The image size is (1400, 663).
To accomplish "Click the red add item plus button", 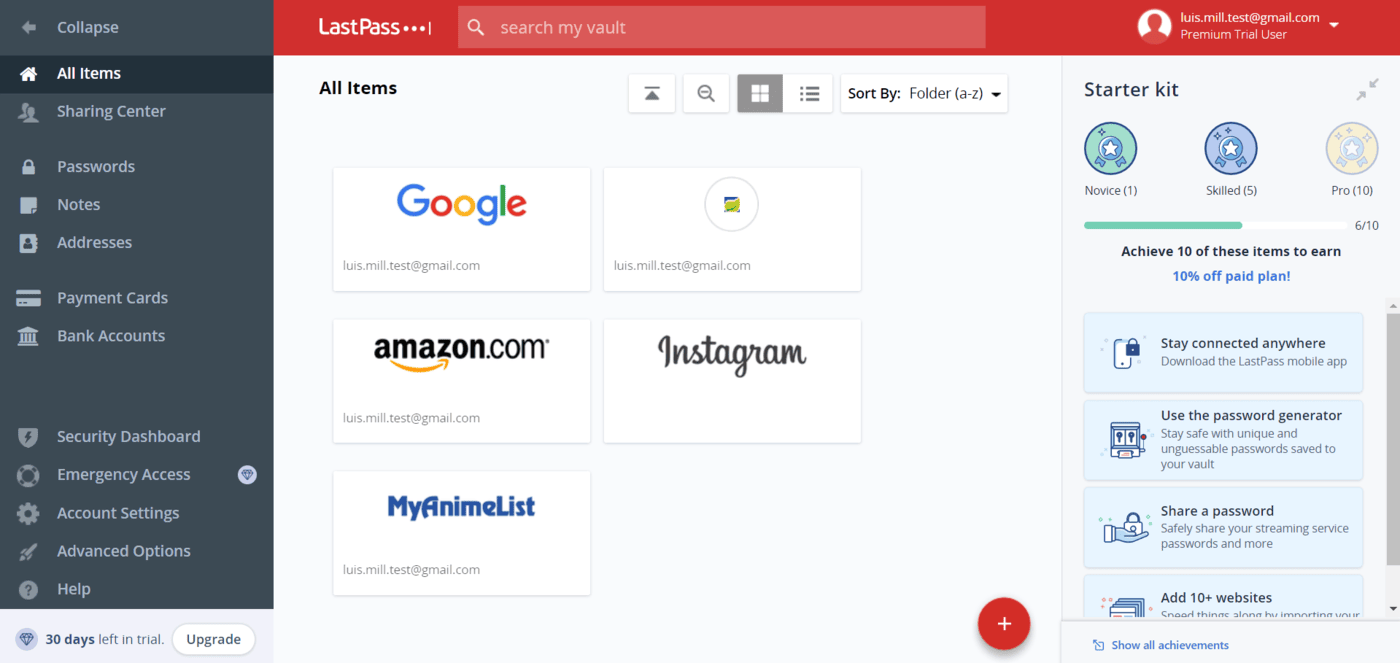I will [x=1004, y=624].
